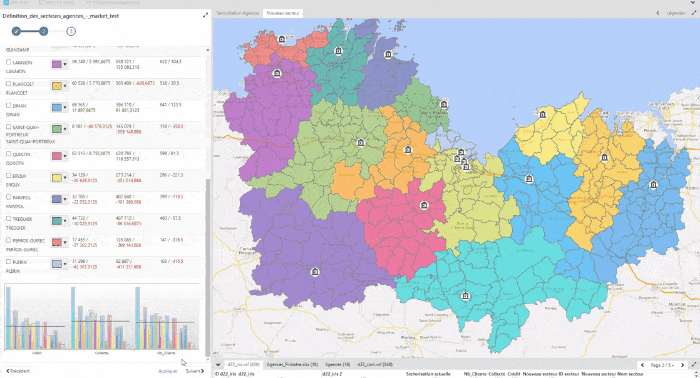Open the d22_iris.vxf (628) table tab
Image resolution: width=700 pixels, height=378 pixels.
coord(243,365)
